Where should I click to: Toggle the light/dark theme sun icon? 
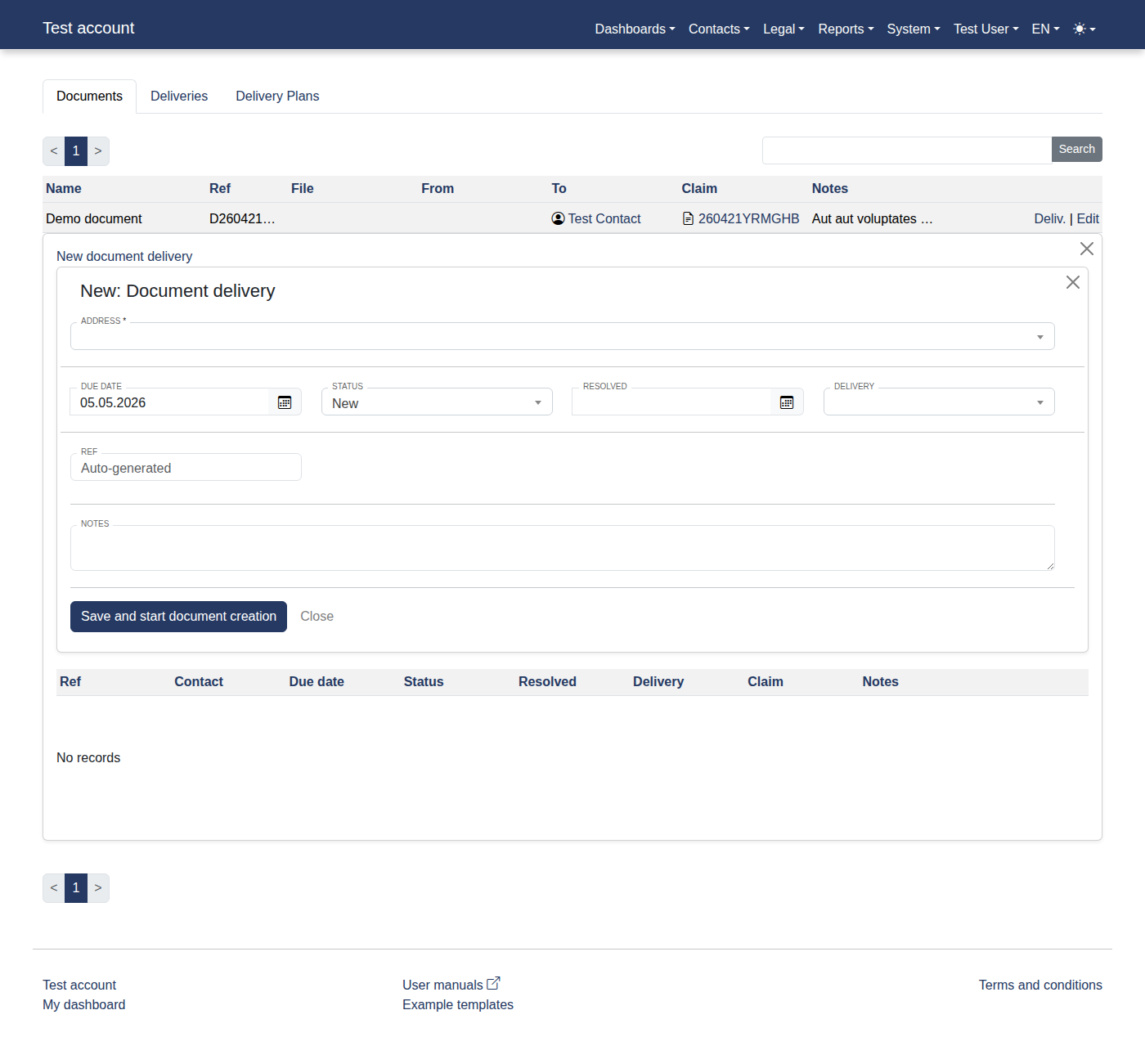click(1081, 29)
